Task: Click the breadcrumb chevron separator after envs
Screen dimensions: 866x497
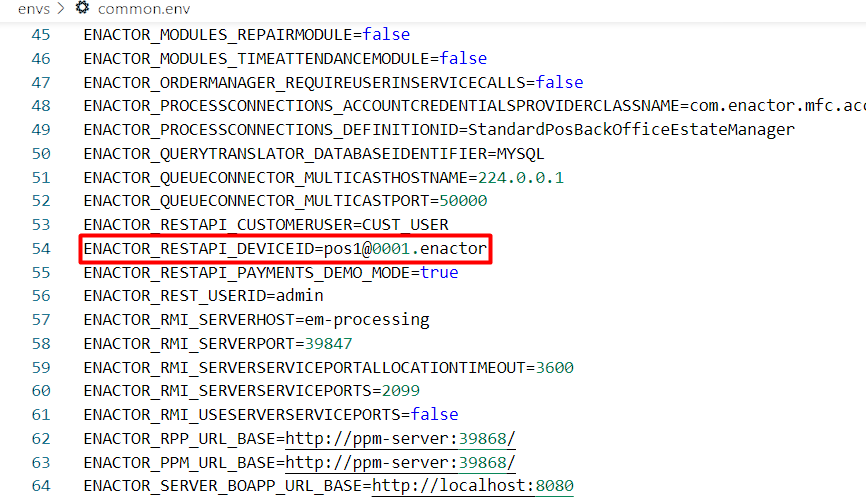Action: click(x=62, y=9)
